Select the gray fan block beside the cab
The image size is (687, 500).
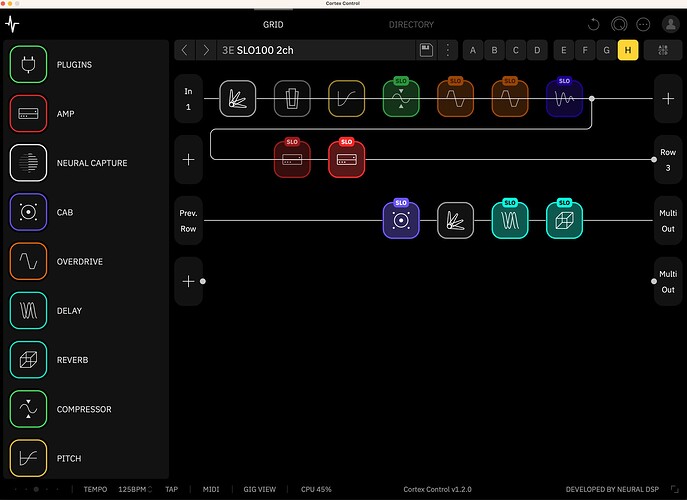(x=455, y=220)
